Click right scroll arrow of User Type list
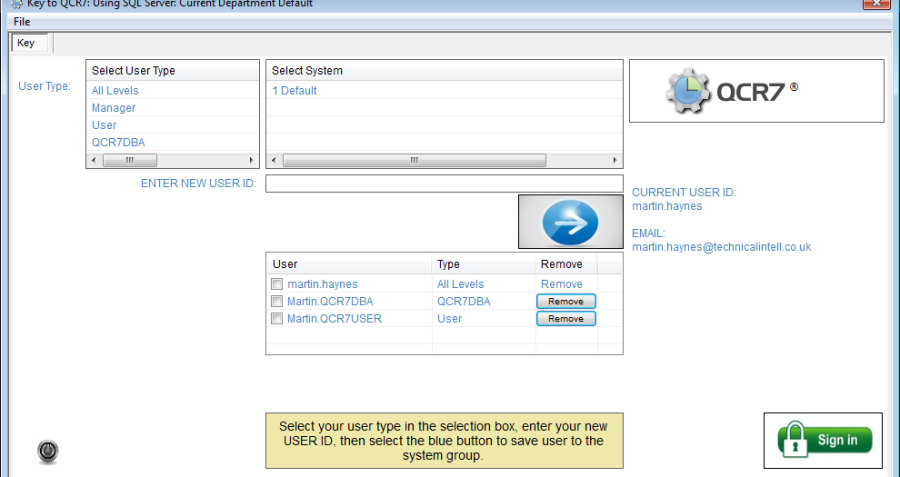Image resolution: width=900 pixels, height=477 pixels. [252, 161]
